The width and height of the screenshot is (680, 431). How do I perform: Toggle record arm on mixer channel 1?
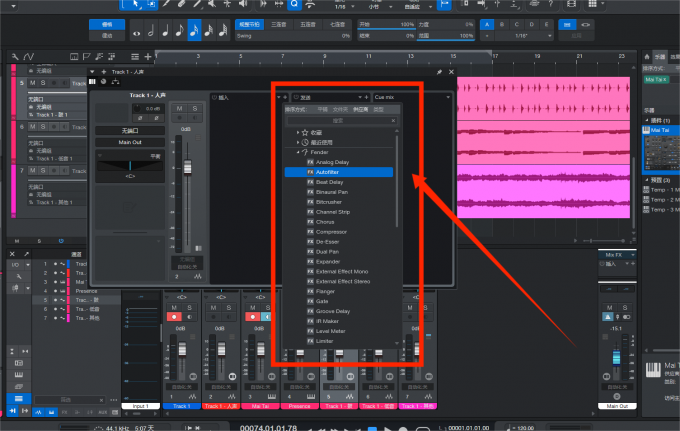(x=174, y=317)
